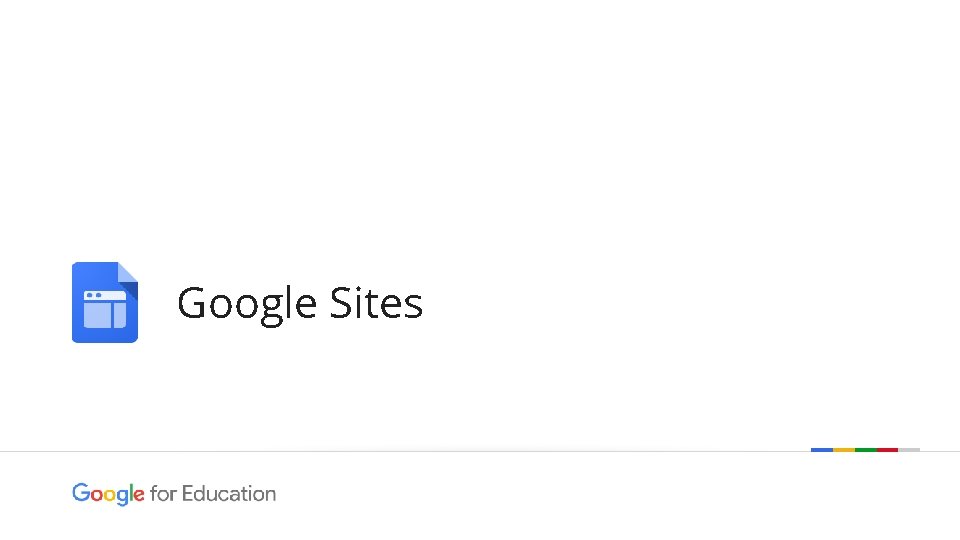
Task: Click the yellow segment of the color bar
Action: 843,450
